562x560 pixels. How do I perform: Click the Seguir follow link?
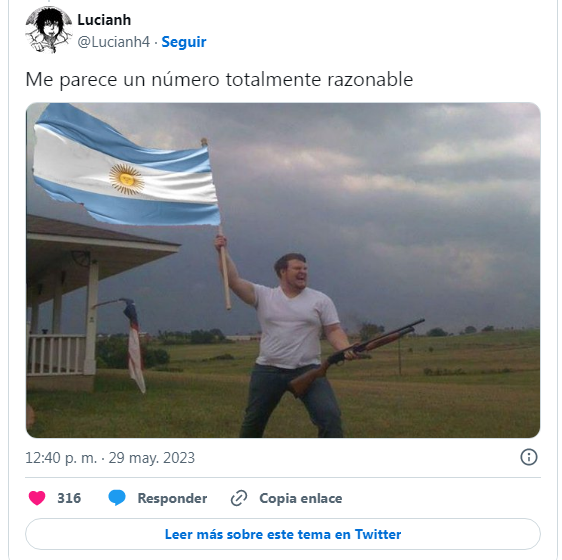click(184, 42)
